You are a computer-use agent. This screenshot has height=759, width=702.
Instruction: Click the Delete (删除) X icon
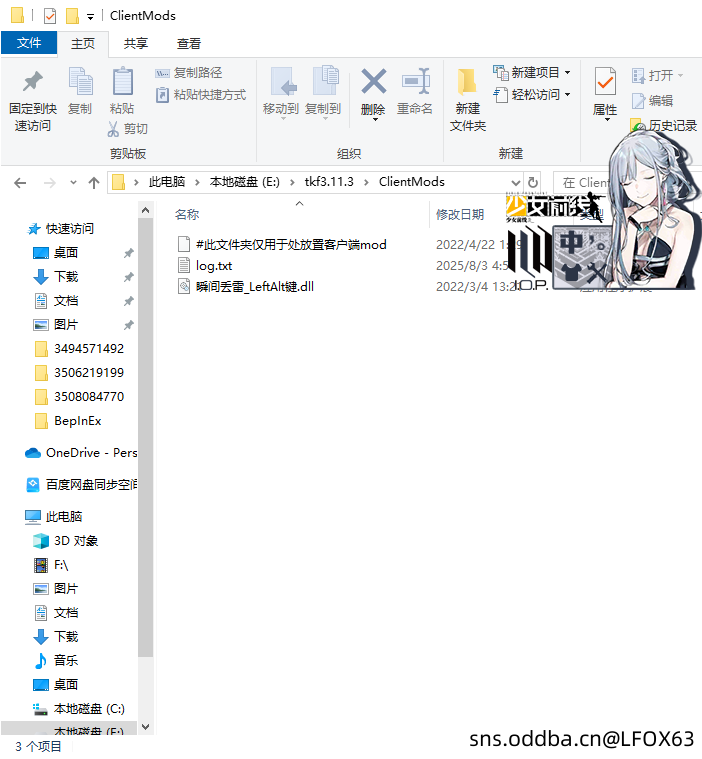[x=373, y=81]
